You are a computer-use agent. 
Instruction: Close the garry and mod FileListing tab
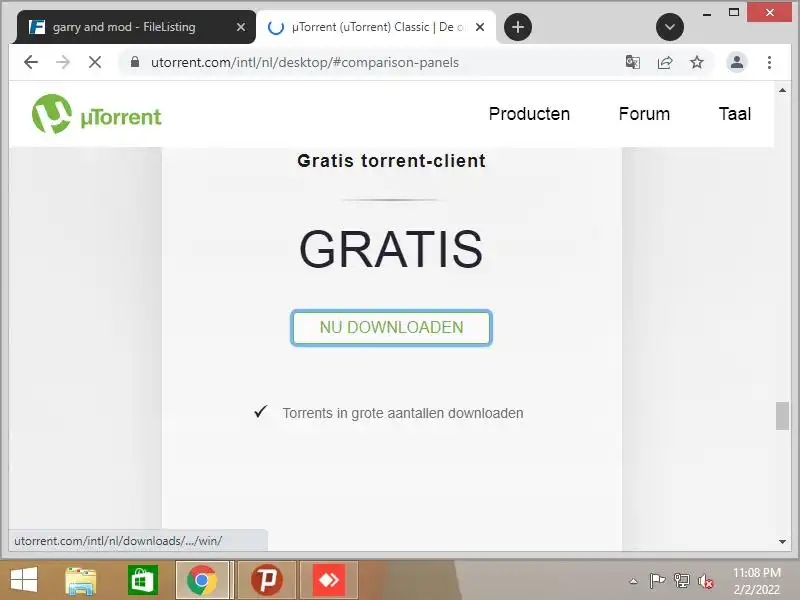pos(241,27)
